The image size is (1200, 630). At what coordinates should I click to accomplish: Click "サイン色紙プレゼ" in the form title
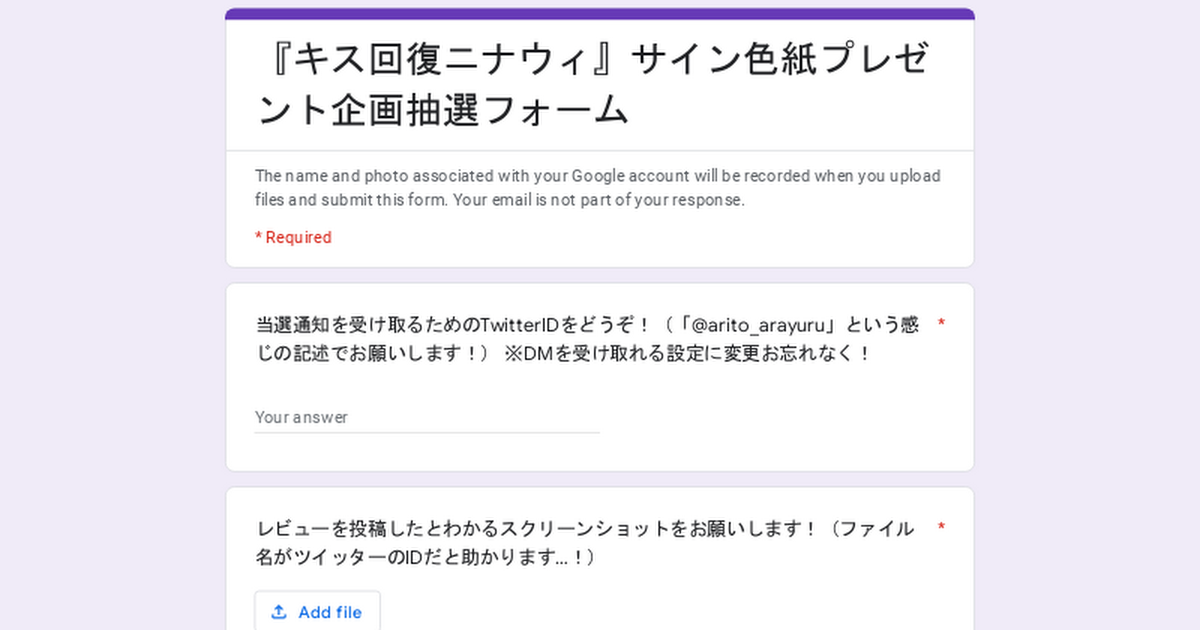click(x=792, y=61)
